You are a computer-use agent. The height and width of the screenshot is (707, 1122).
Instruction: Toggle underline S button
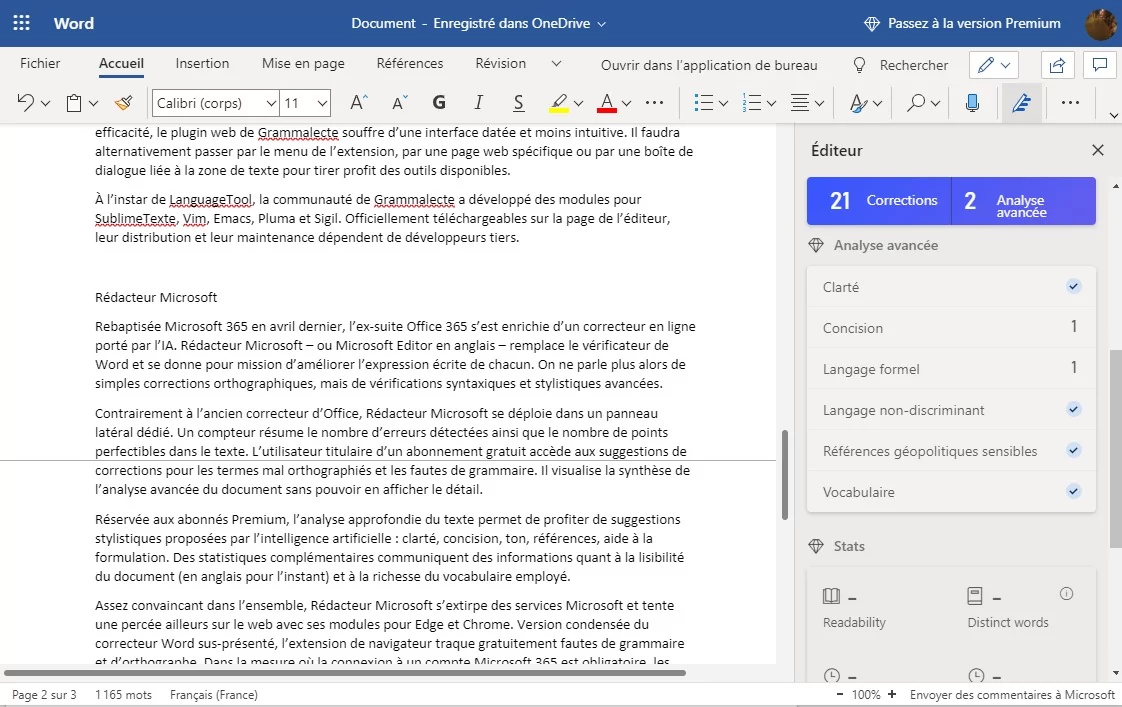[x=518, y=103]
